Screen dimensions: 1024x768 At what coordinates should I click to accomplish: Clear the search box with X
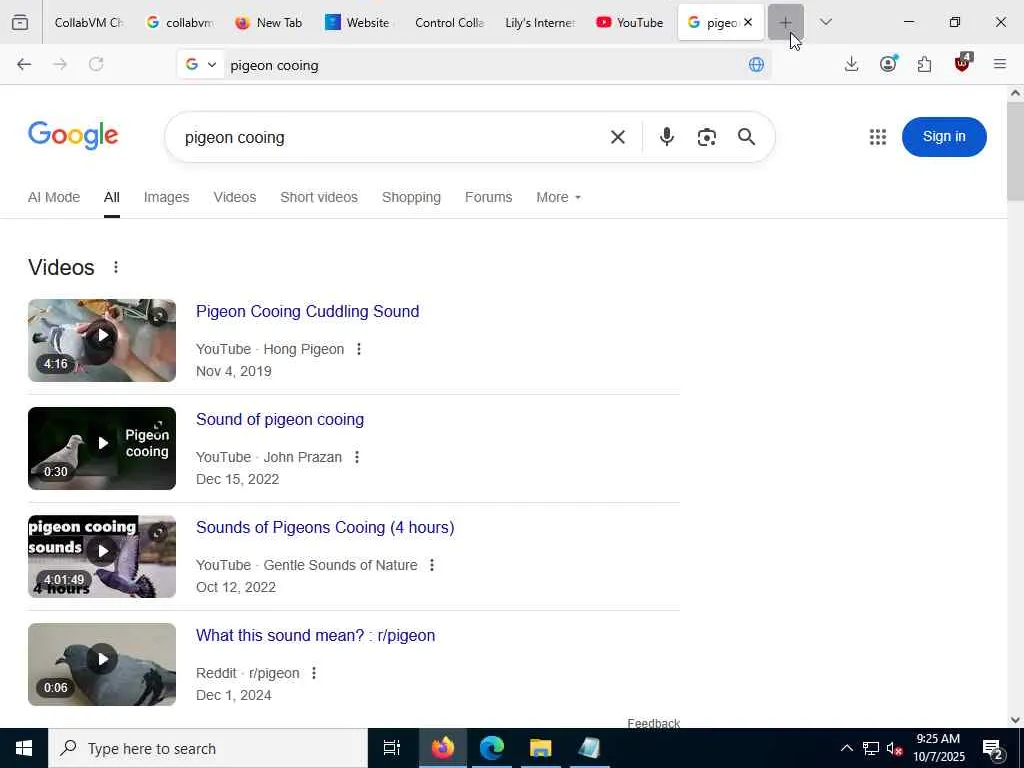tap(617, 137)
